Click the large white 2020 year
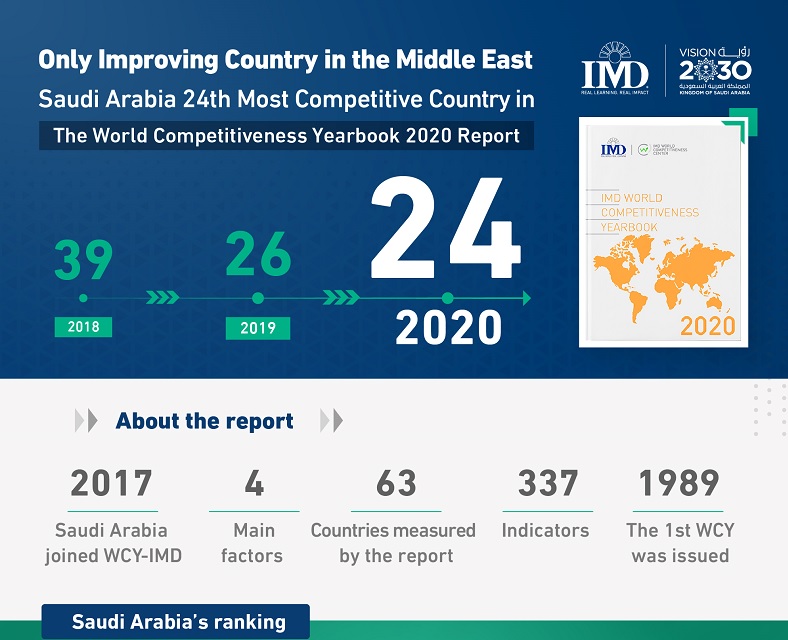788x640 pixels. pyautogui.click(x=448, y=328)
